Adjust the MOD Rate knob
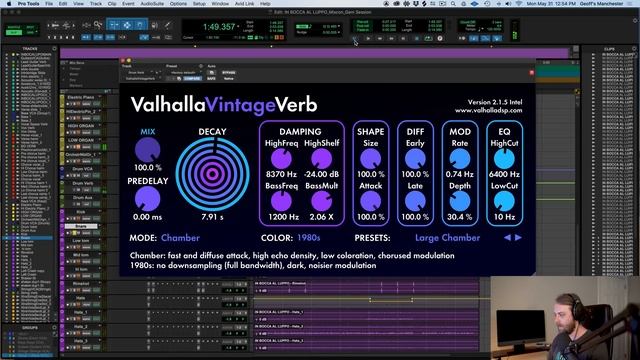640x360 pixels. [x=460, y=159]
